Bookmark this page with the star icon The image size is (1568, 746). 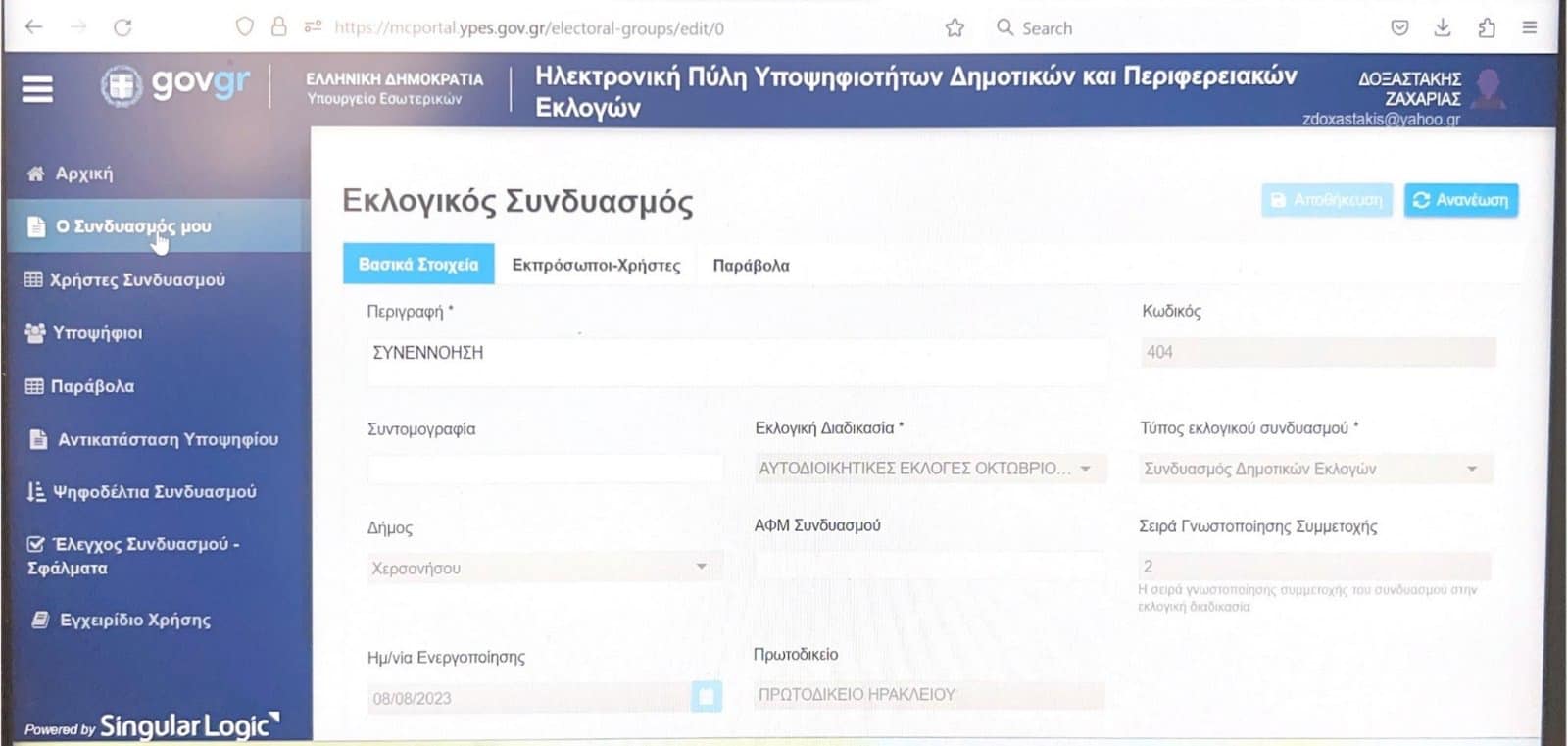(955, 27)
